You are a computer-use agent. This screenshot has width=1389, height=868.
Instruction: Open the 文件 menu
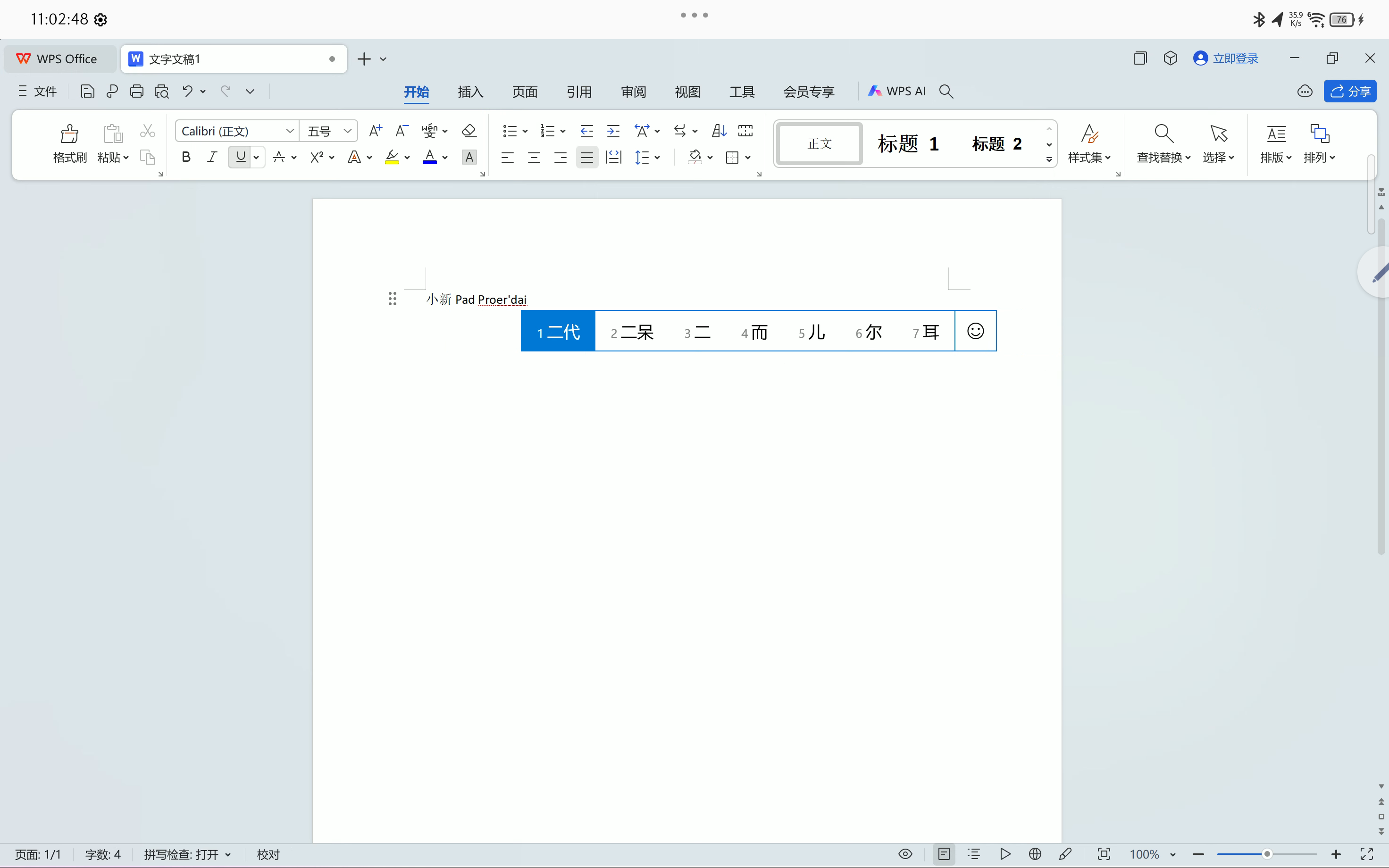(x=37, y=91)
